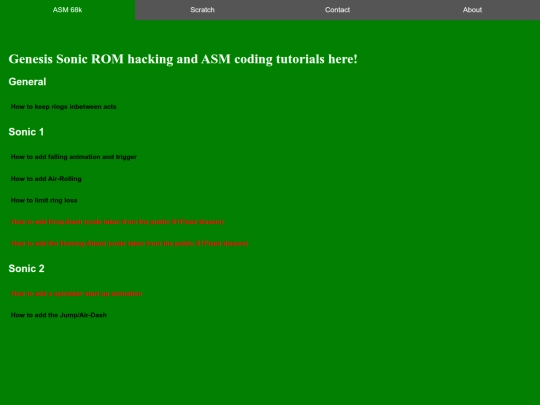
Task: Go to the Contact page
Action: (338, 10)
